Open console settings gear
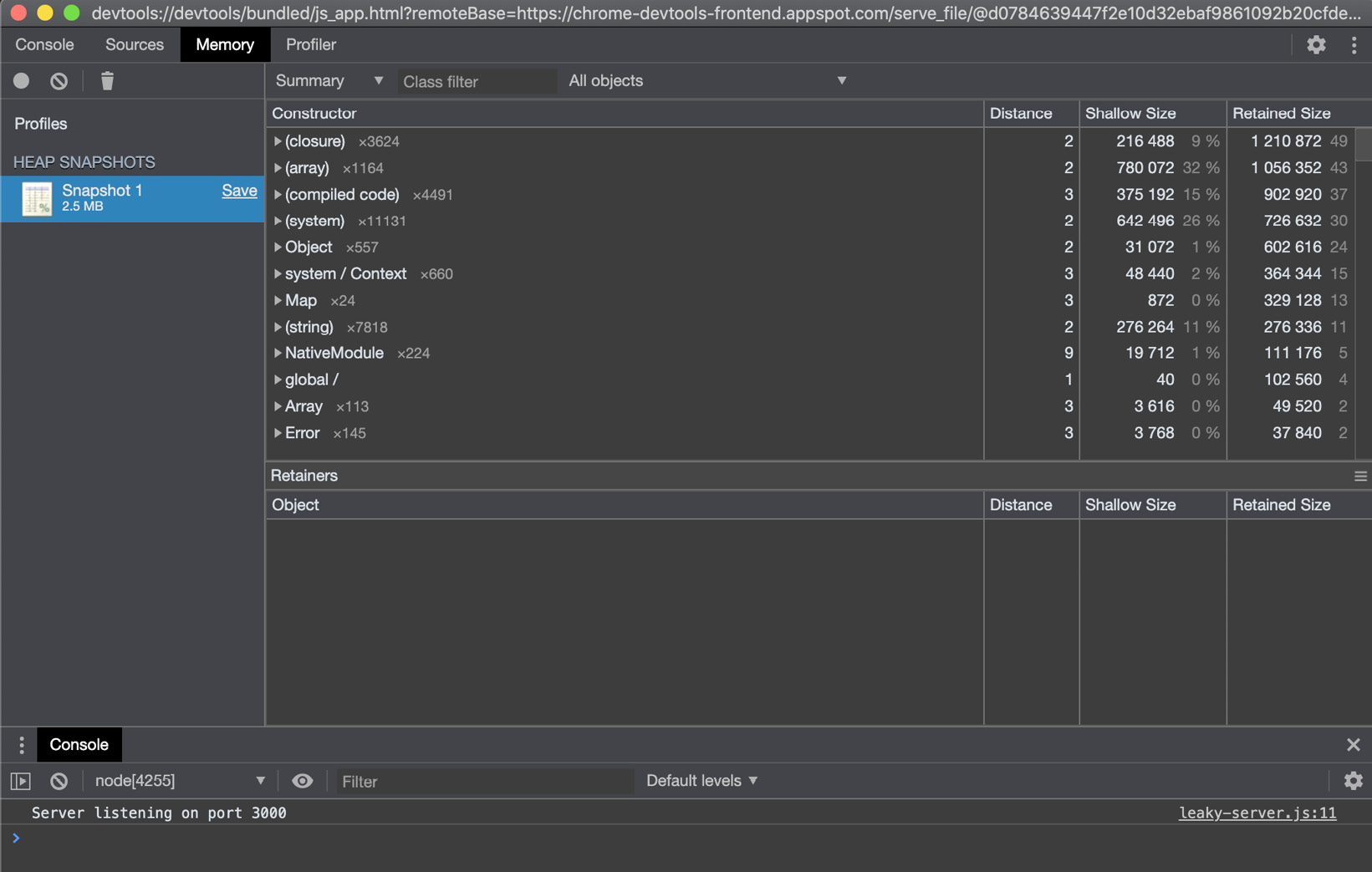Screen dimensions: 1372x872 click(x=1354, y=780)
